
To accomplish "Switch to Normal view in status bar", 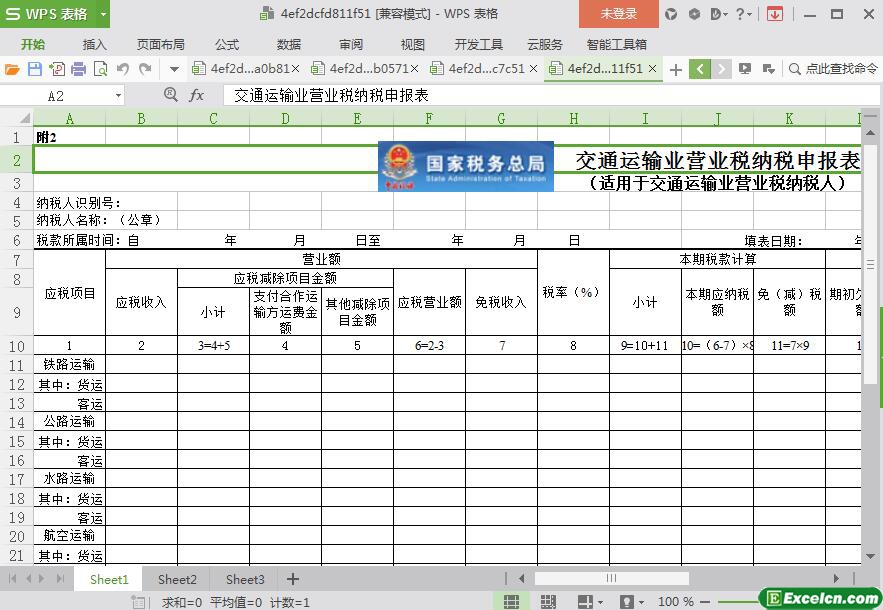I will pyautogui.click(x=511, y=602).
